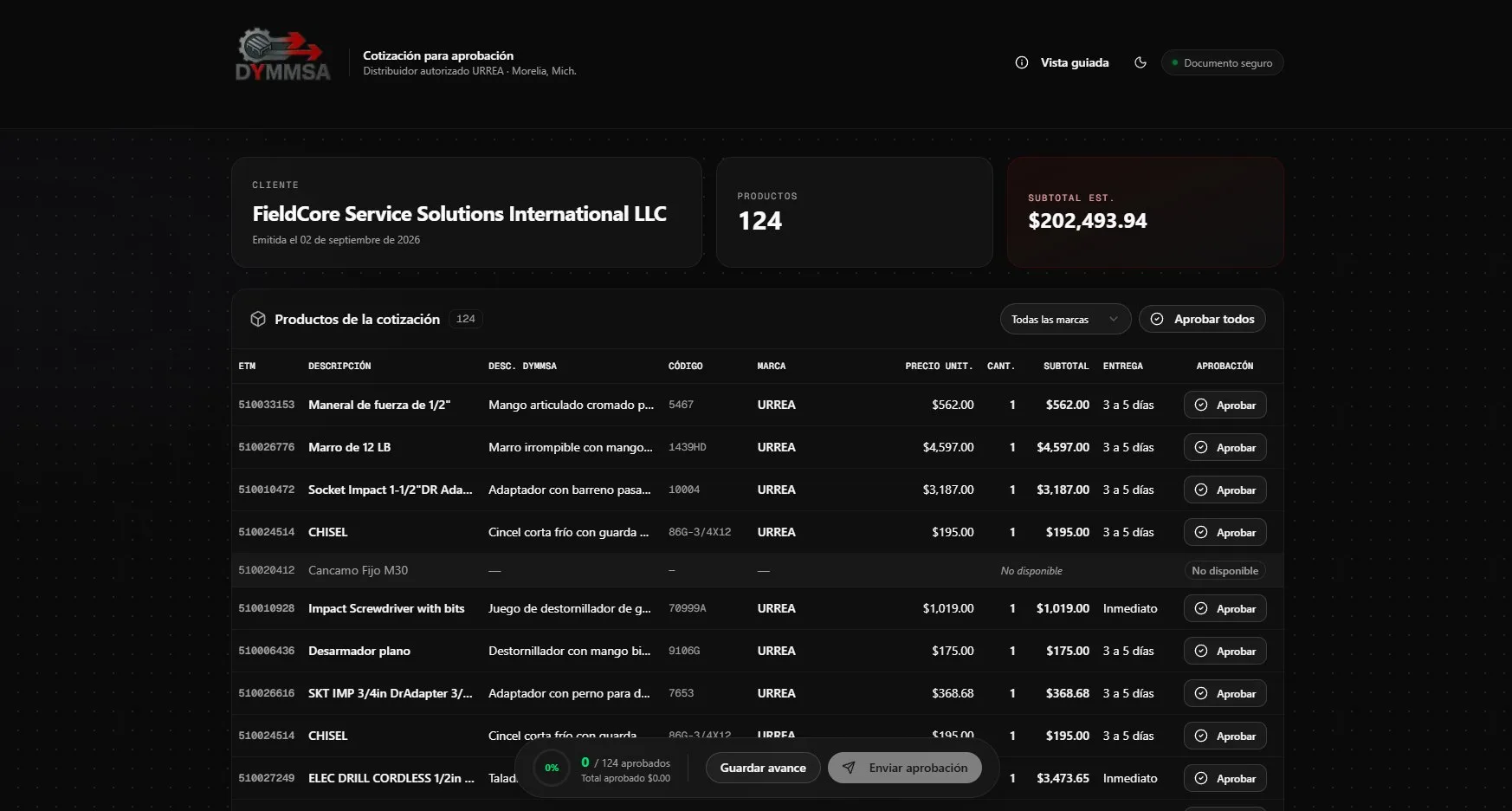1512x811 pixels.
Task: Click Inmediato delivery in Impact Screwdriver row
Action: tap(1129, 608)
